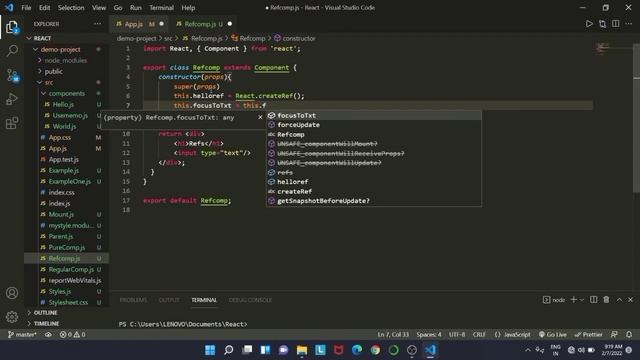Open the Terminal menu
640x360 pixels.
click(161, 8)
